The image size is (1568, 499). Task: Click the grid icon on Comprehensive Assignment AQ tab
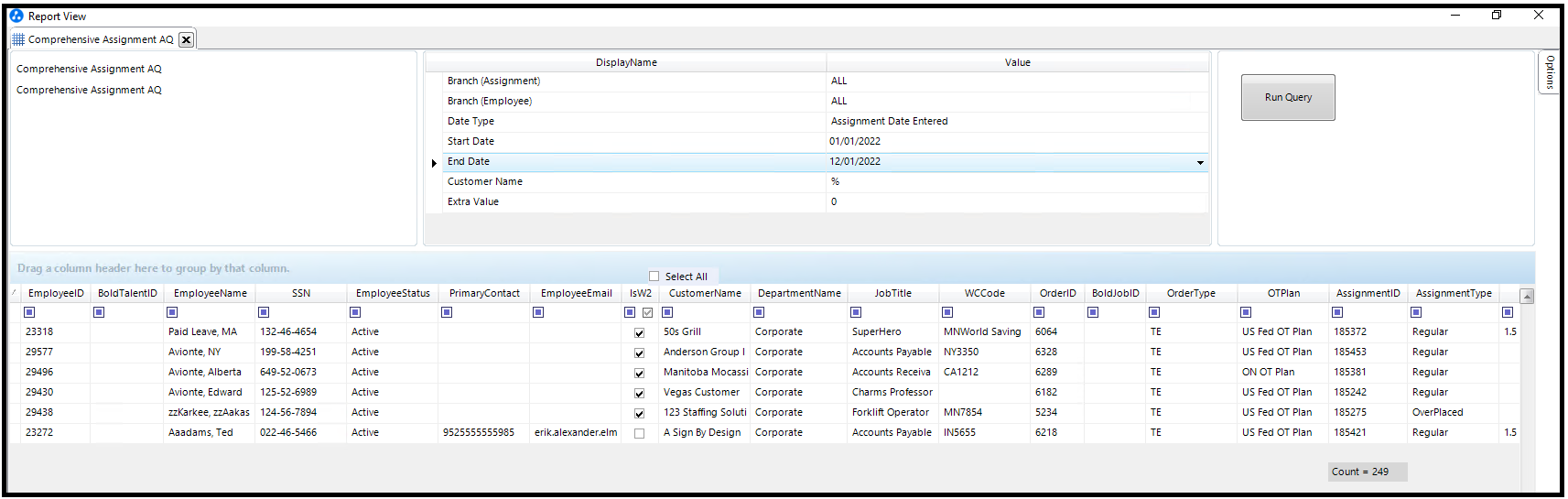[x=18, y=39]
